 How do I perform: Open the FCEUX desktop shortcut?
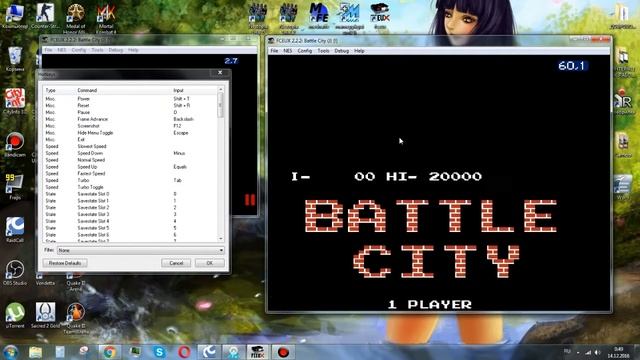tap(380, 16)
